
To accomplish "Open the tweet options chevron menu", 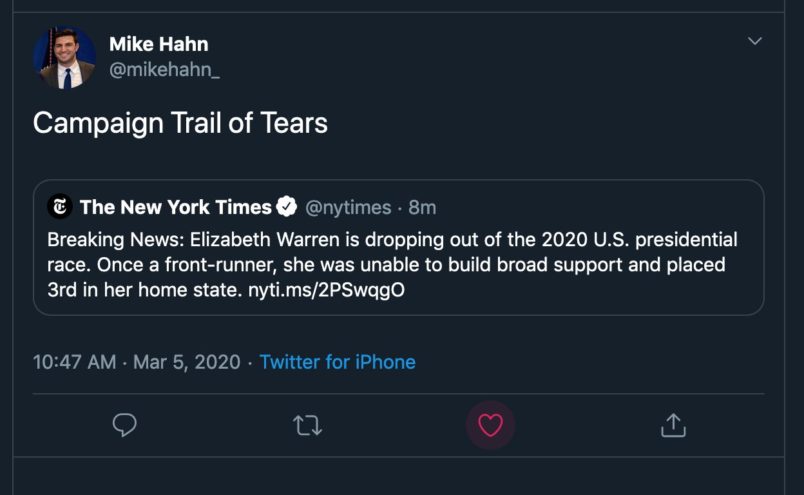I will point(755,41).
